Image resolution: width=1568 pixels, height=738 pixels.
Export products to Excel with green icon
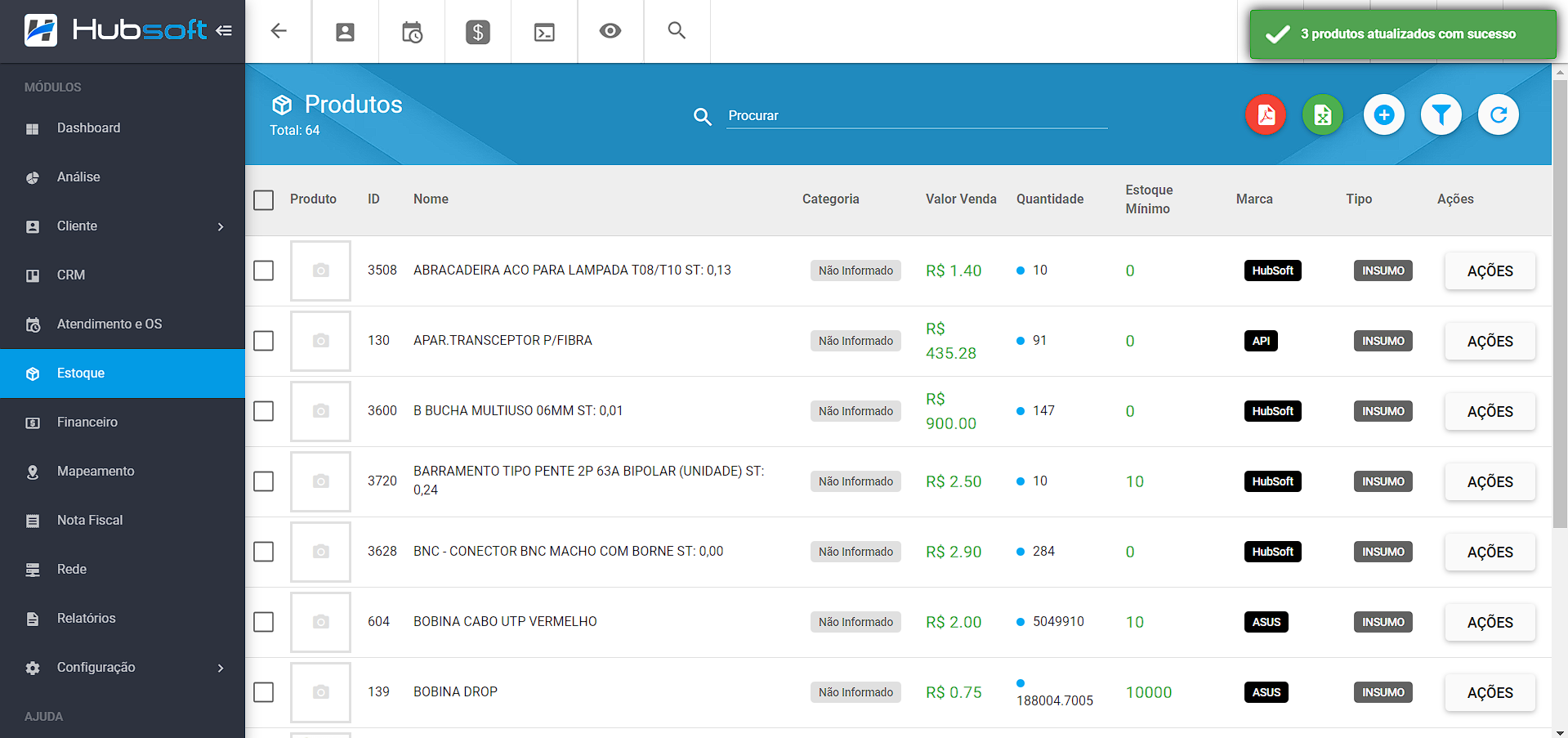[x=1322, y=115]
